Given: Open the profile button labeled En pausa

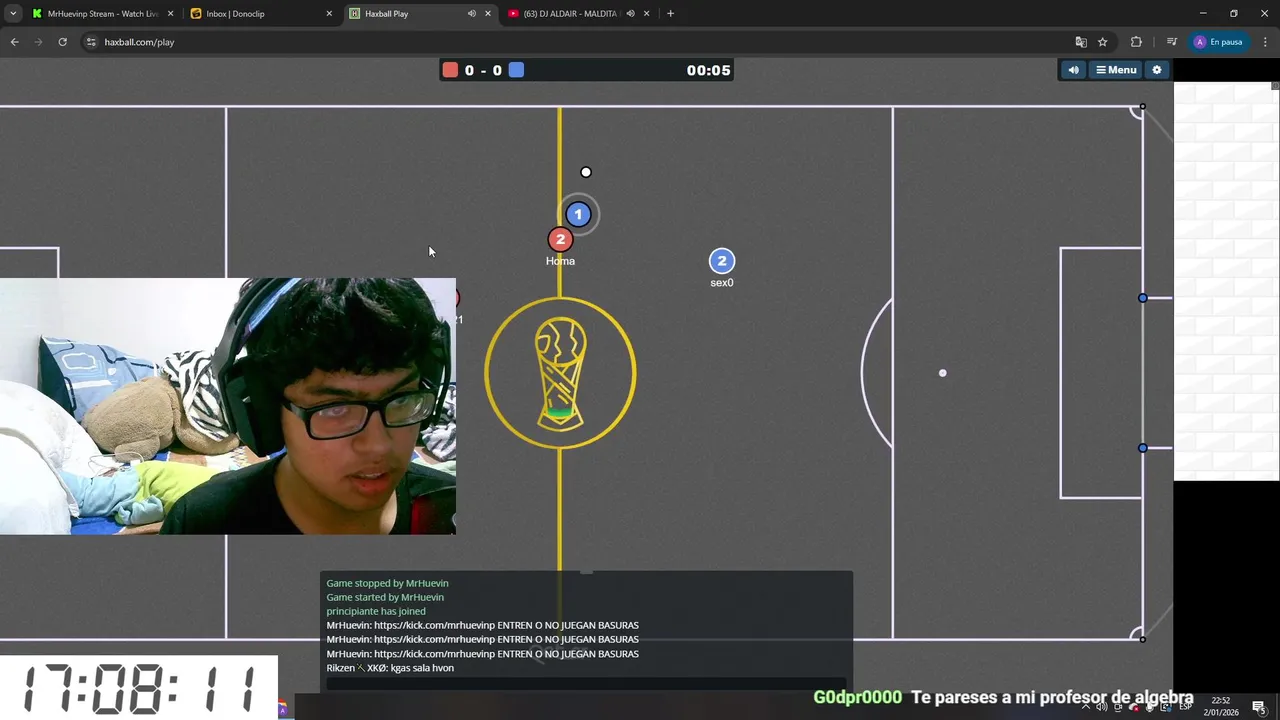Looking at the screenshot, I should point(1218,42).
